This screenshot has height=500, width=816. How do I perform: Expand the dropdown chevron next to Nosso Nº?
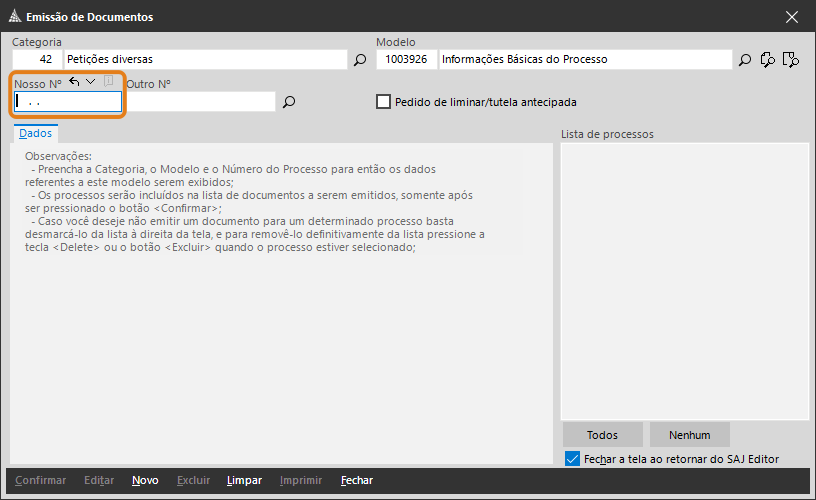91,82
